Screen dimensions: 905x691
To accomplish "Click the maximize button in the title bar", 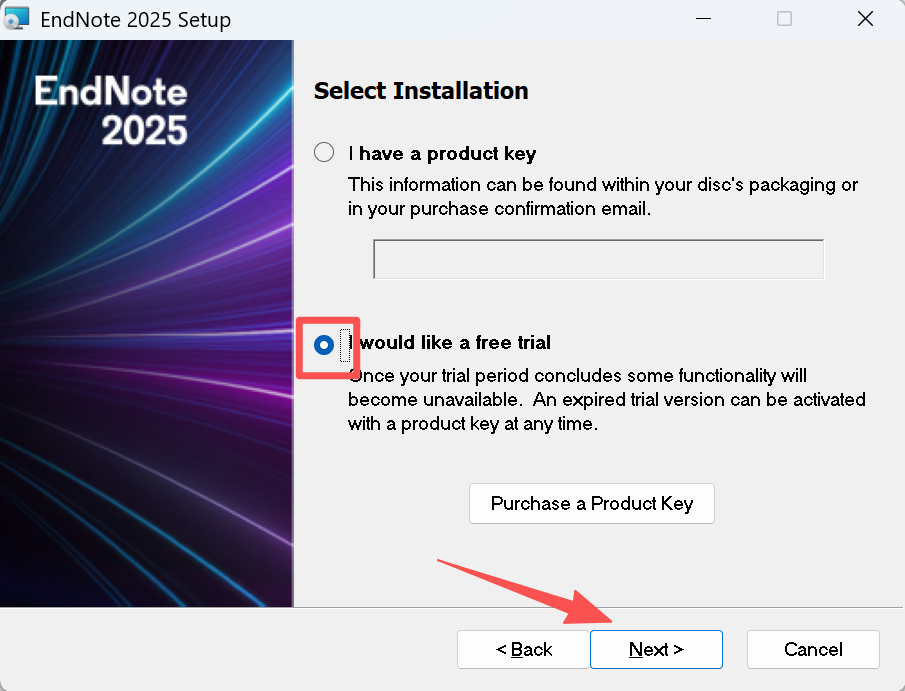I will (784, 19).
